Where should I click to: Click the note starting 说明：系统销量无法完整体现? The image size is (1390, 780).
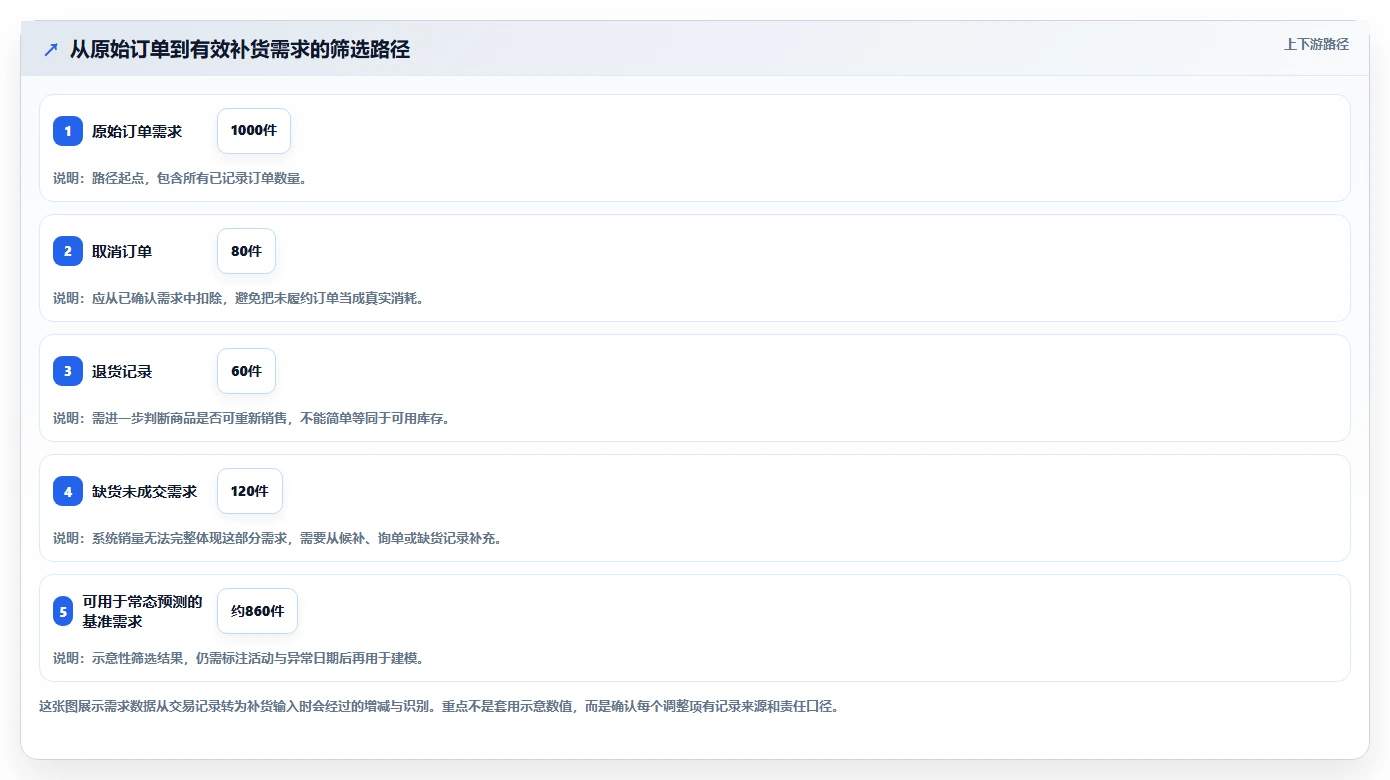click(277, 538)
